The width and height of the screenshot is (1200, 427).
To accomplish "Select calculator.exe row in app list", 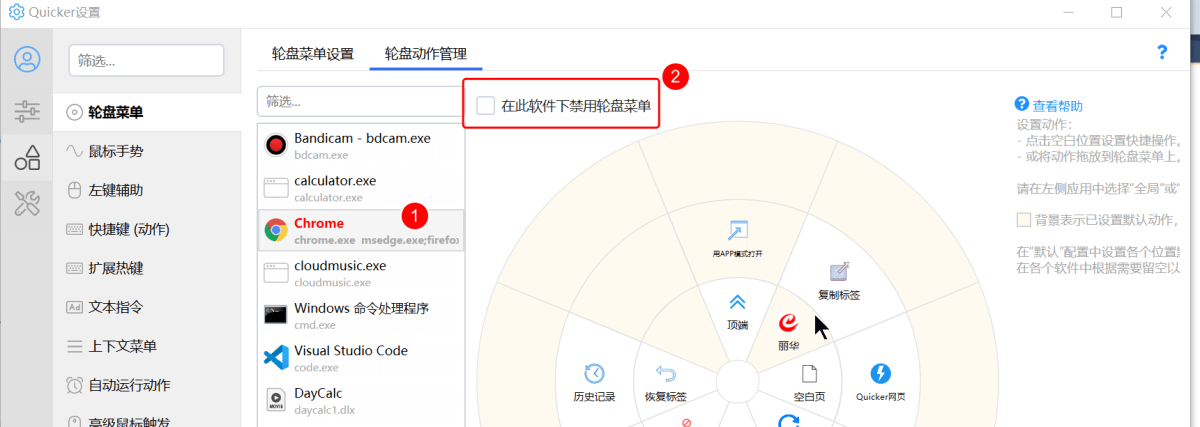I will pos(361,187).
